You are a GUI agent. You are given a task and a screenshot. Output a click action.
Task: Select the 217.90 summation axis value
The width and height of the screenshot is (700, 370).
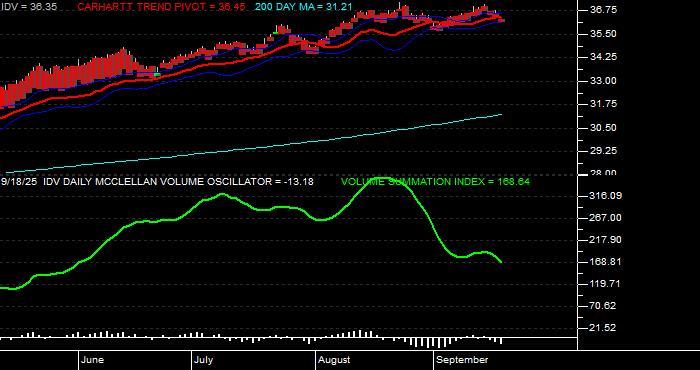(x=606, y=240)
